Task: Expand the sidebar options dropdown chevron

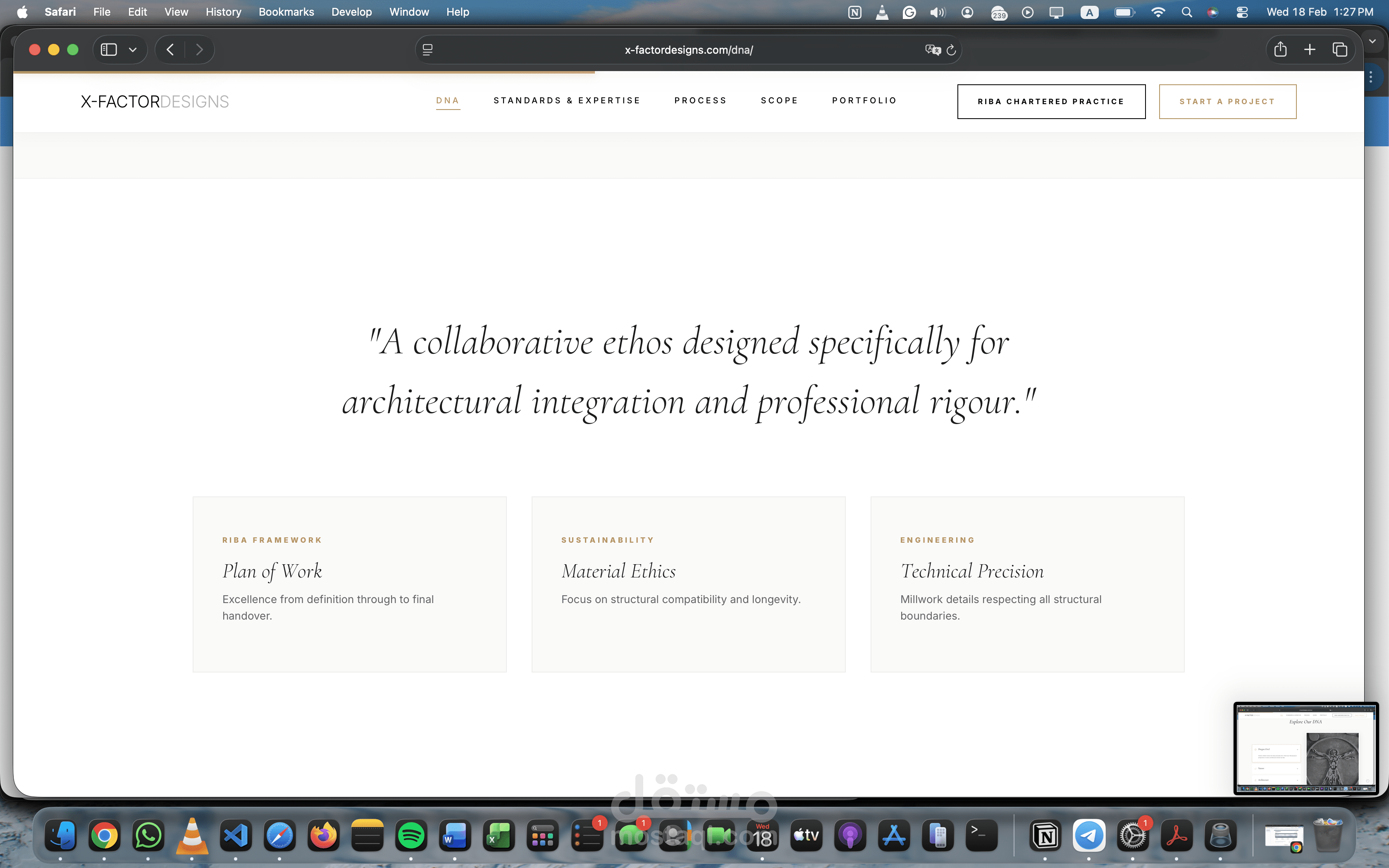Action: [x=133, y=50]
